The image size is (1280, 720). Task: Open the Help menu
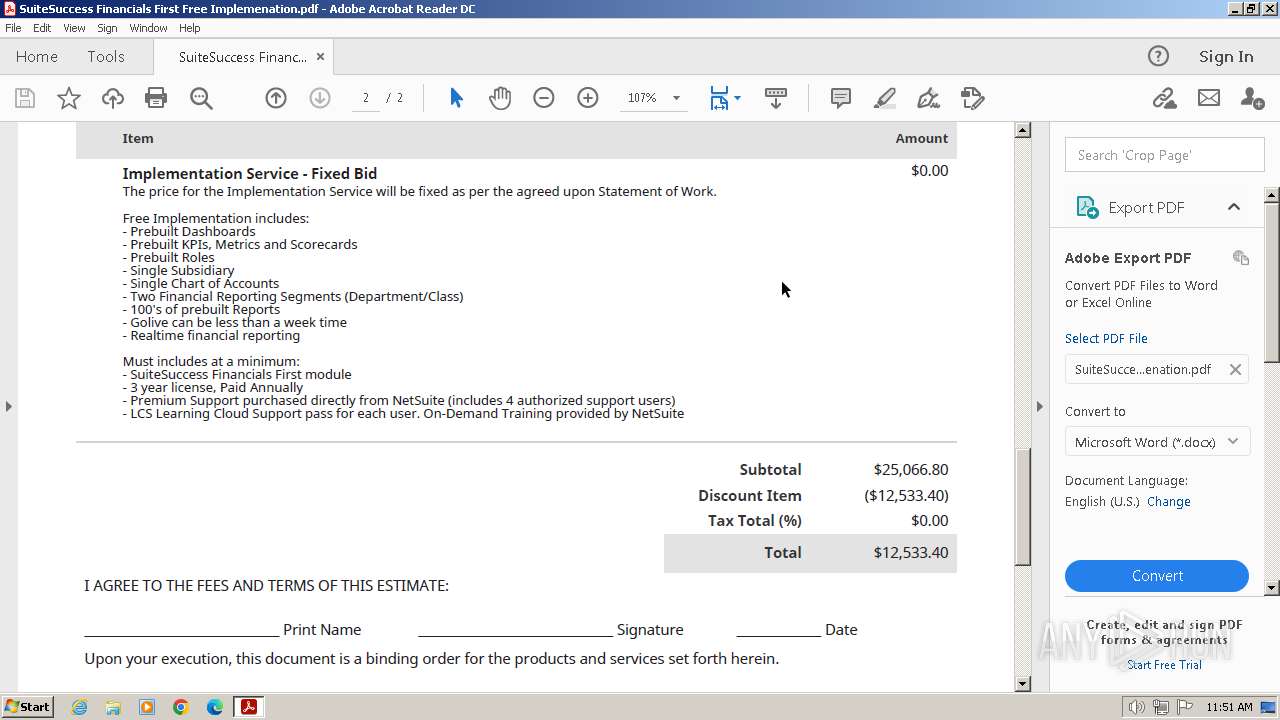(x=190, y=28)
